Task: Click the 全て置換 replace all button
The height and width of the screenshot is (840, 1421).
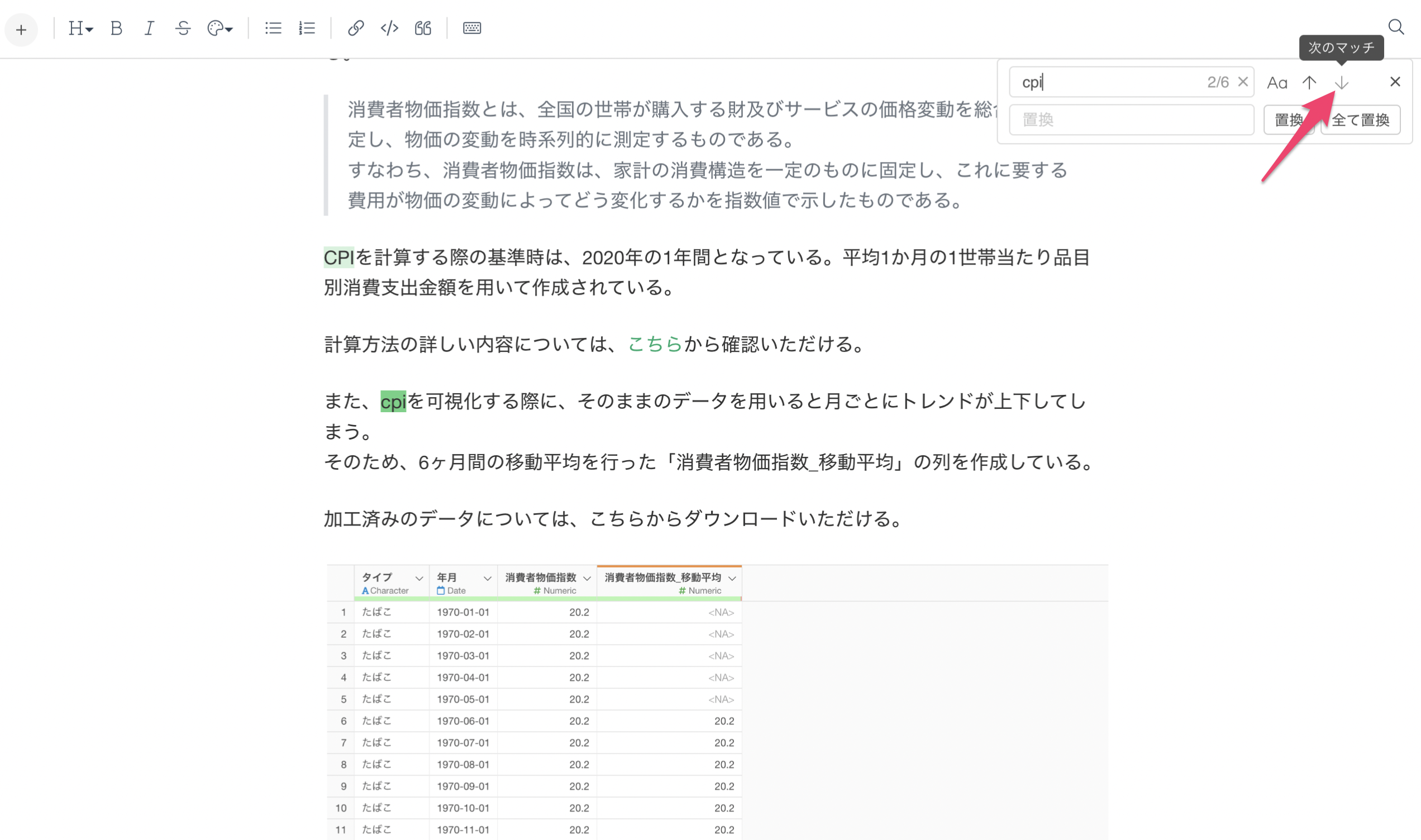Action: coord(1361,120)
